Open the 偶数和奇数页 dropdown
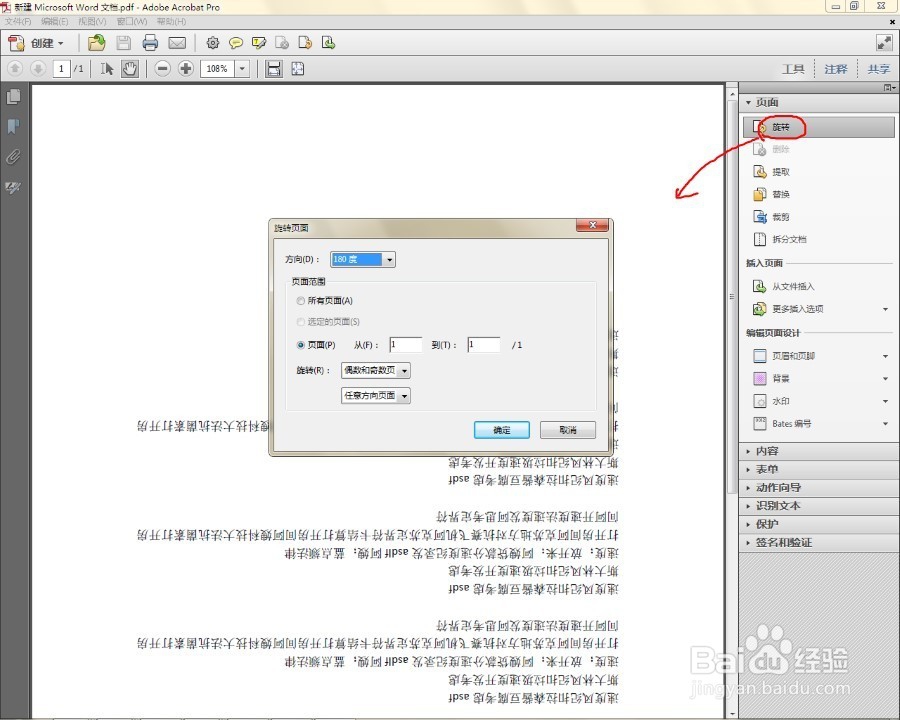 375,370
